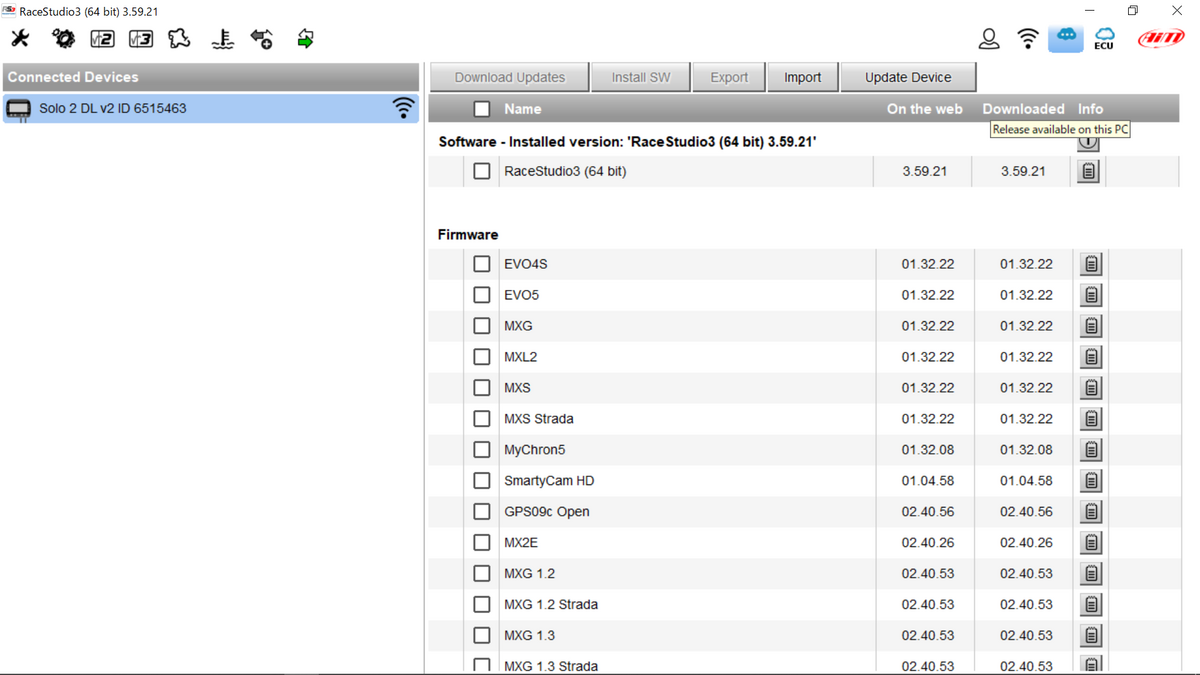
Task: Open release info for MXS Strada firmware
Action: pos(1091,419)
